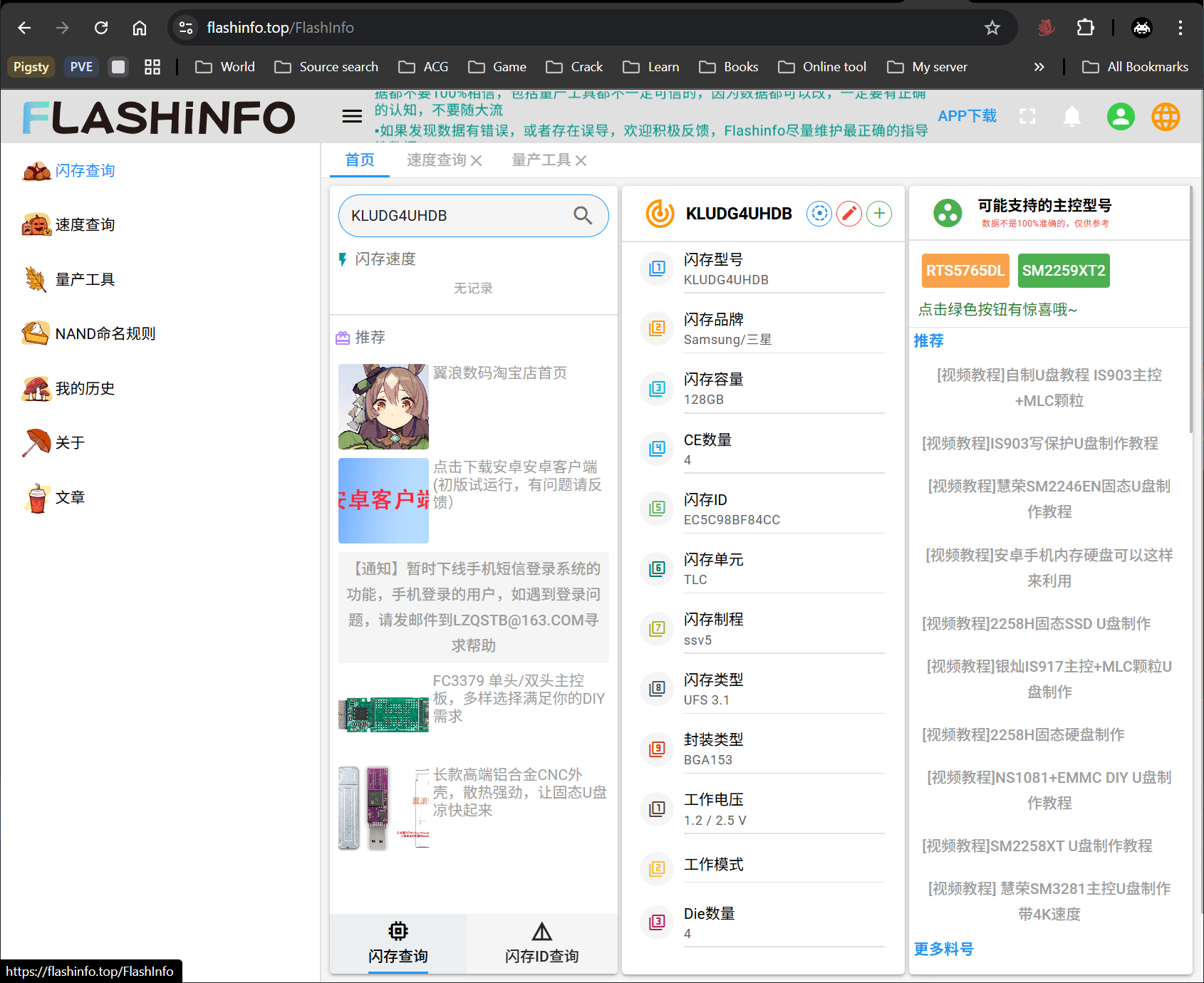Click the green plus icon beside KLUDG4UHDB
Screen dimensions: 1204x983
879,213
